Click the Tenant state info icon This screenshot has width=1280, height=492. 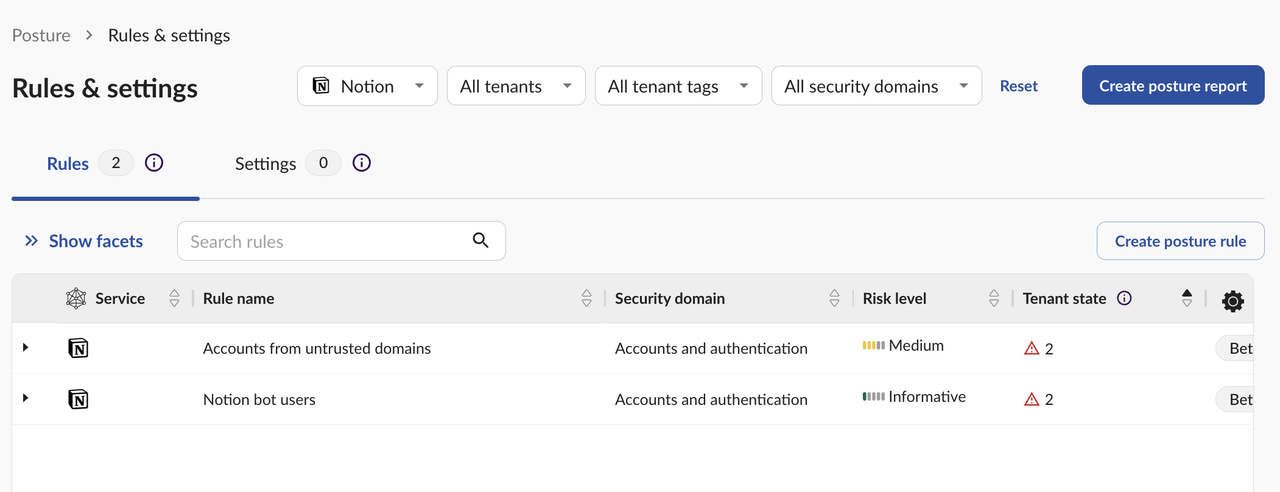click(1124, 298)
